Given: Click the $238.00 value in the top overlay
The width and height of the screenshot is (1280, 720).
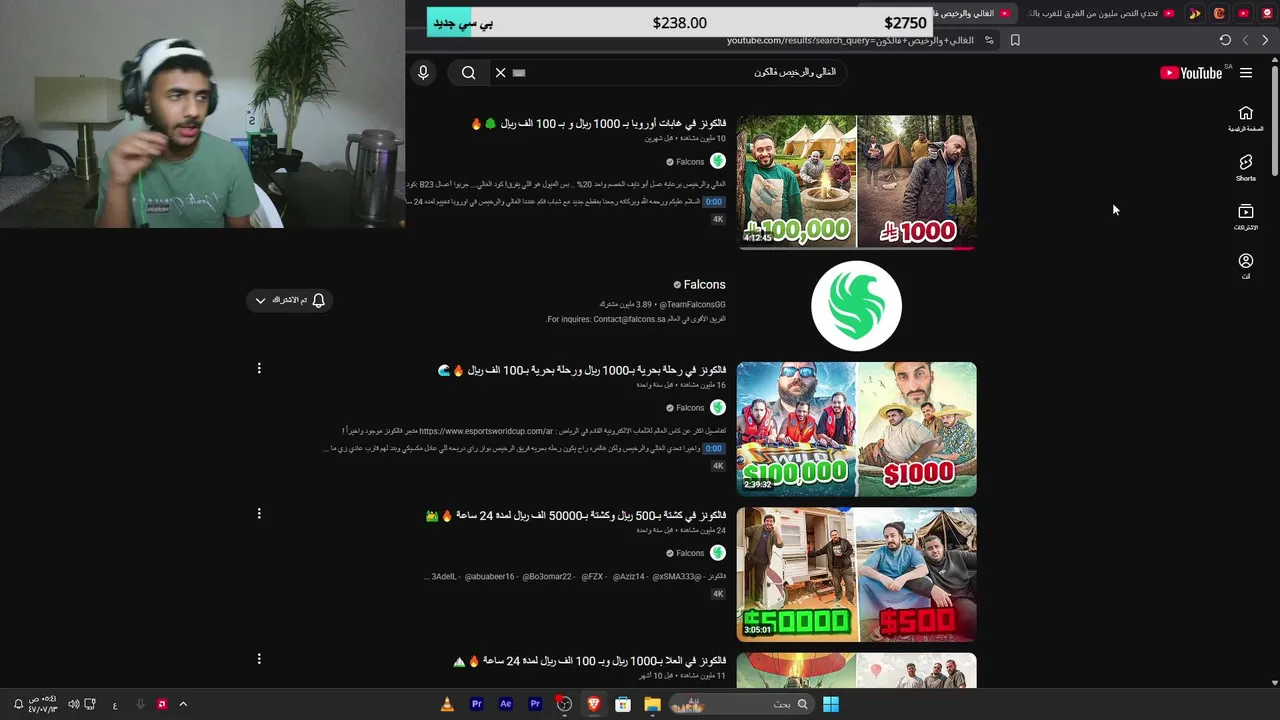Looking at the screenshot, I should coord(679,23).
